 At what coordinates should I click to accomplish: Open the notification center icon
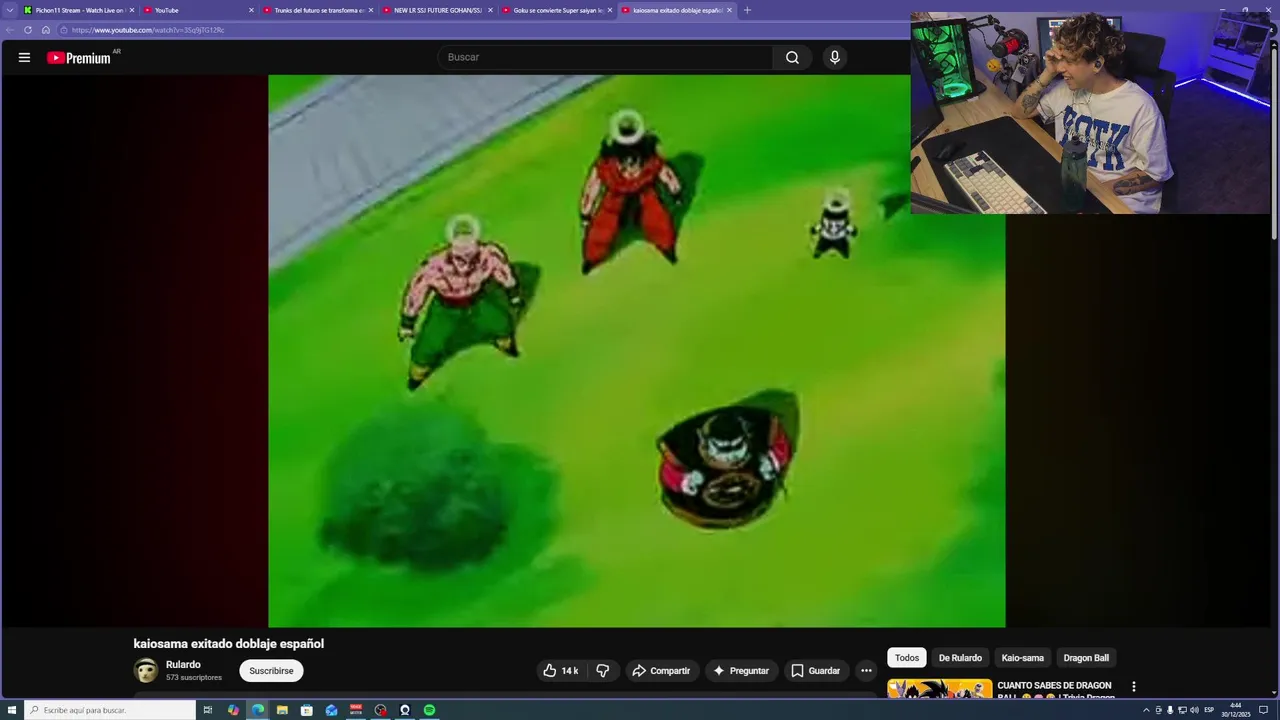pyautogui.click(x=1263, y=710)
